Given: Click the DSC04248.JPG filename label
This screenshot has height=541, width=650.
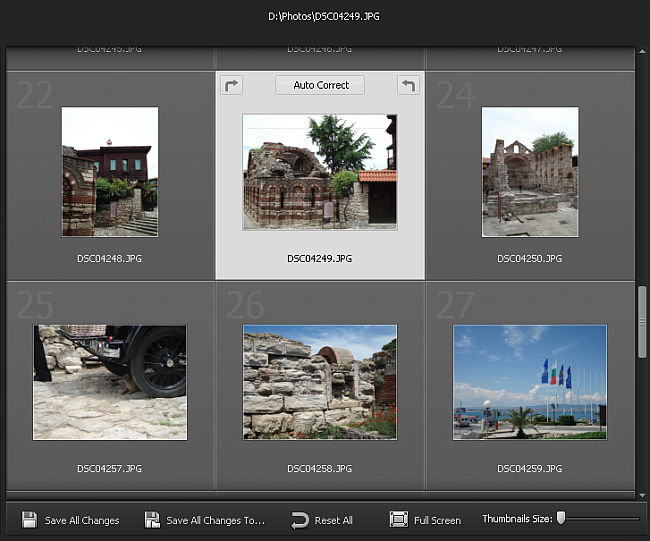Looking at the screenshot, I should [109, 259].
